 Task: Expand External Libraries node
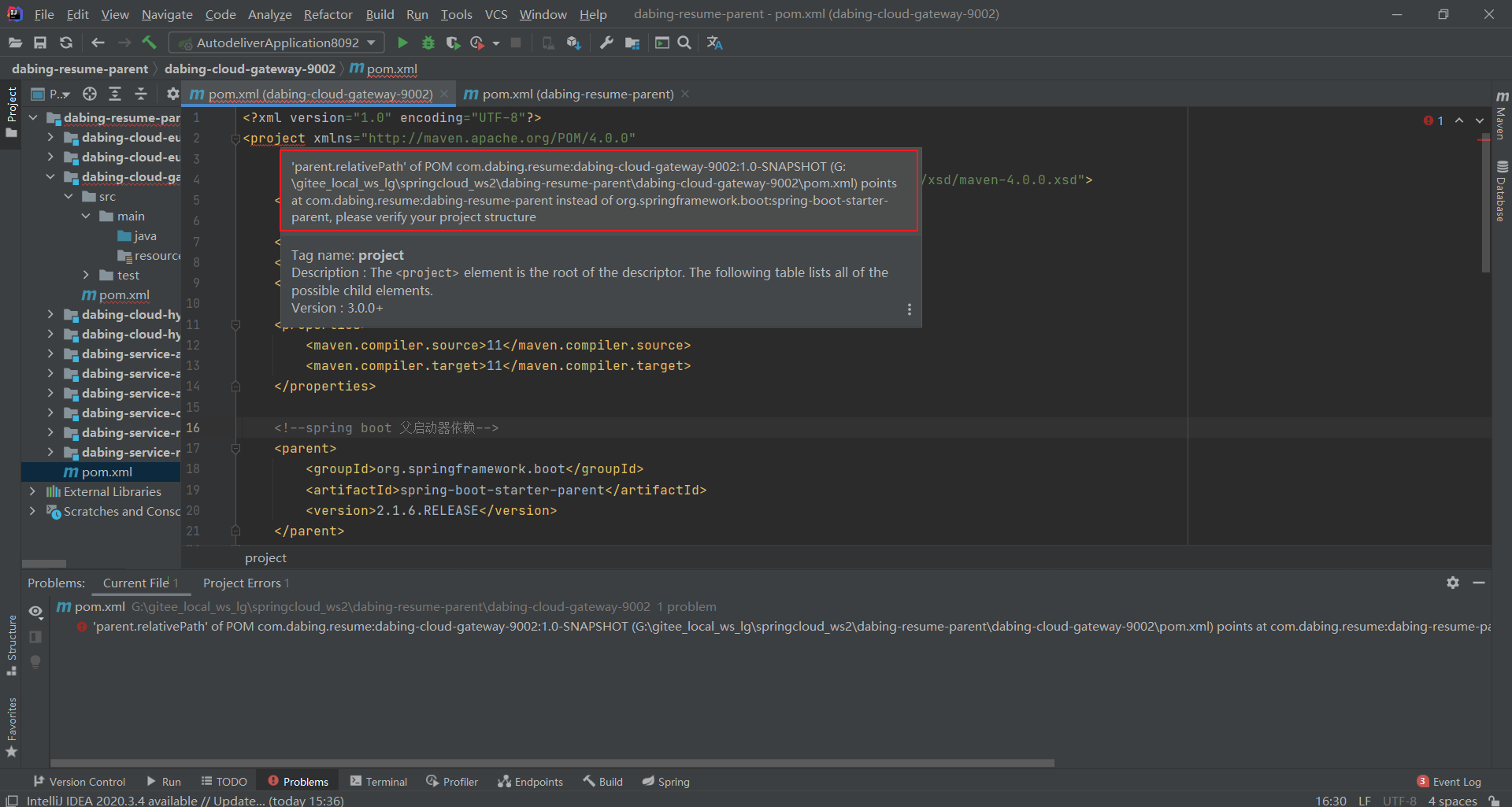point(32,491)
